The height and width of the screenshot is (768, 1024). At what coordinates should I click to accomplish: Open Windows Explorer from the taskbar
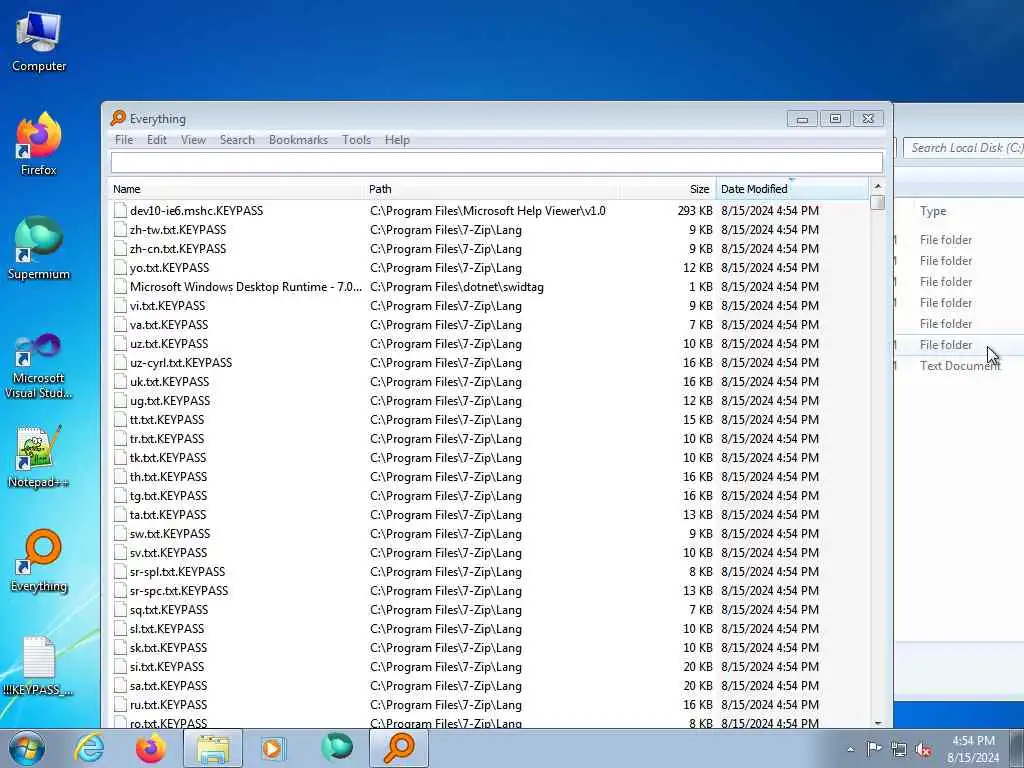(x=213, y=748)
